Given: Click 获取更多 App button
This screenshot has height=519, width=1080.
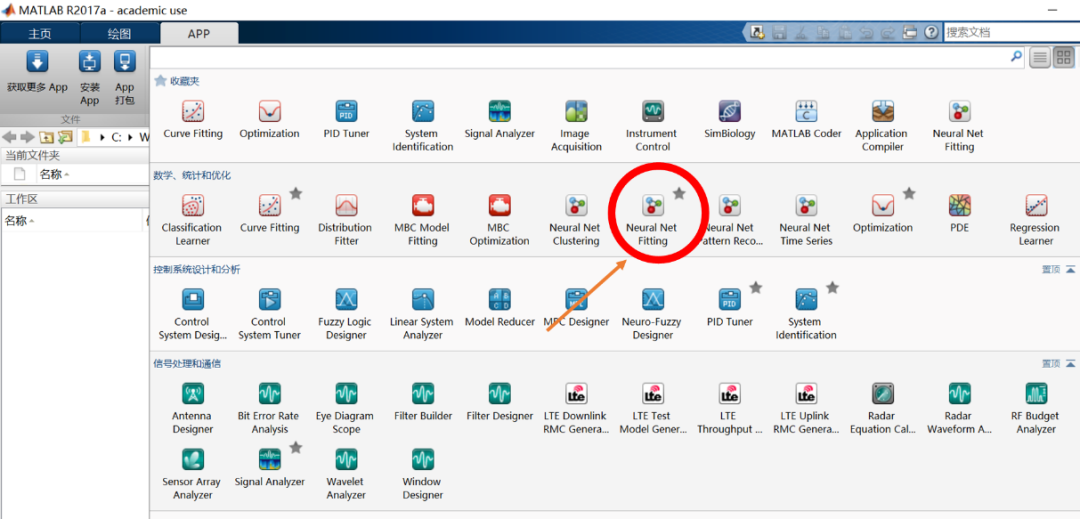Looking at the screenshot, I should (x=37, y=72).
